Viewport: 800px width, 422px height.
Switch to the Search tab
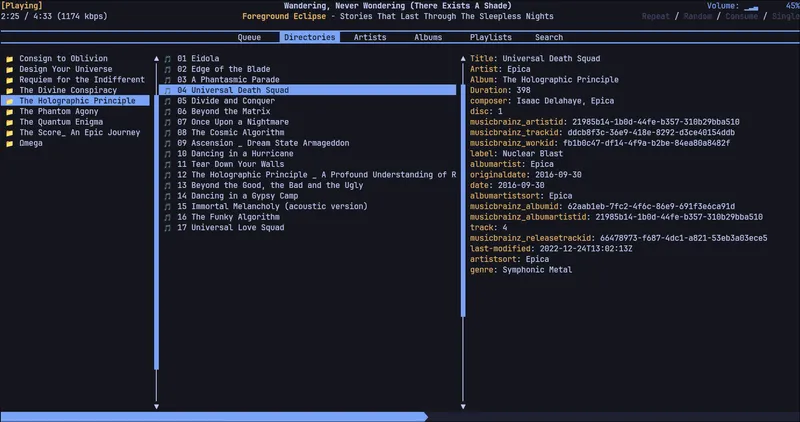tap(549, 37)
